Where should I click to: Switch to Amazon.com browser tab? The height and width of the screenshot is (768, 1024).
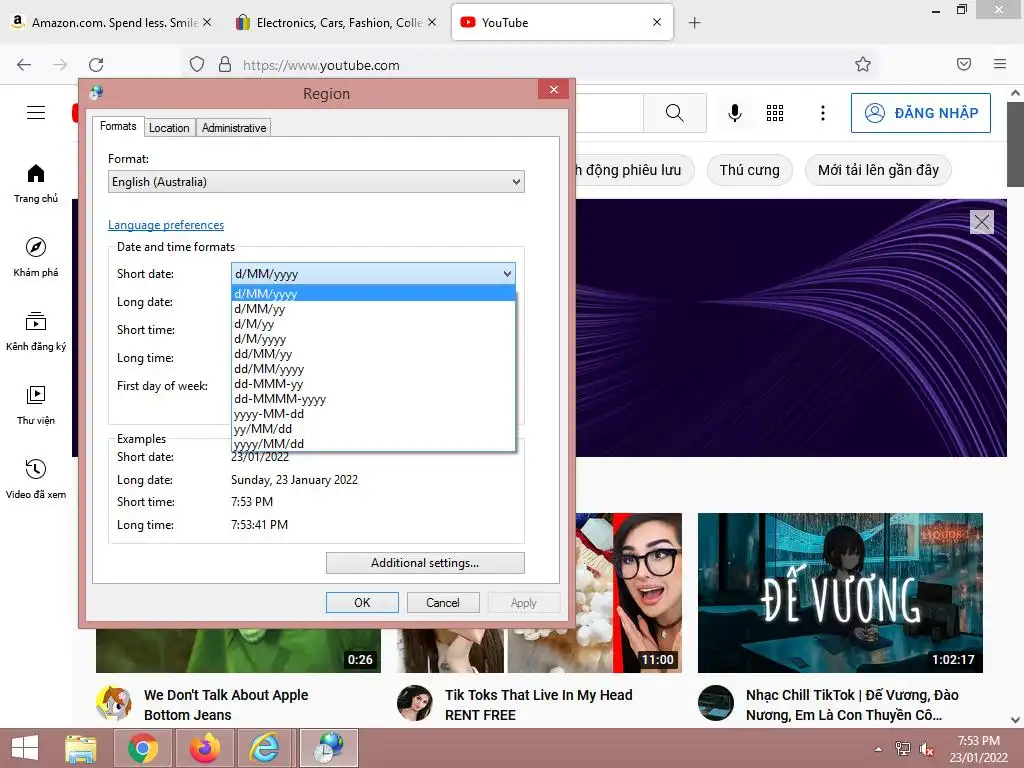click(x=111, y=23)
